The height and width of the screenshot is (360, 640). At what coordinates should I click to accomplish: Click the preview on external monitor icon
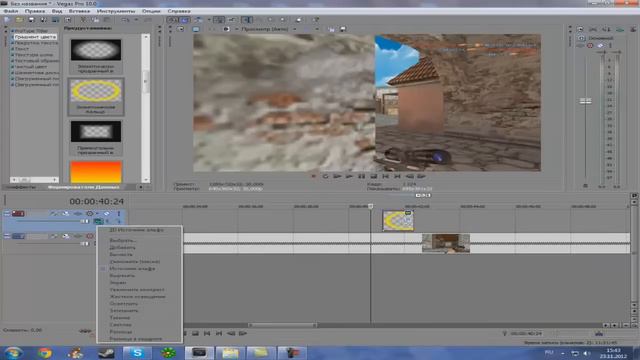click(x=196, y=29)
